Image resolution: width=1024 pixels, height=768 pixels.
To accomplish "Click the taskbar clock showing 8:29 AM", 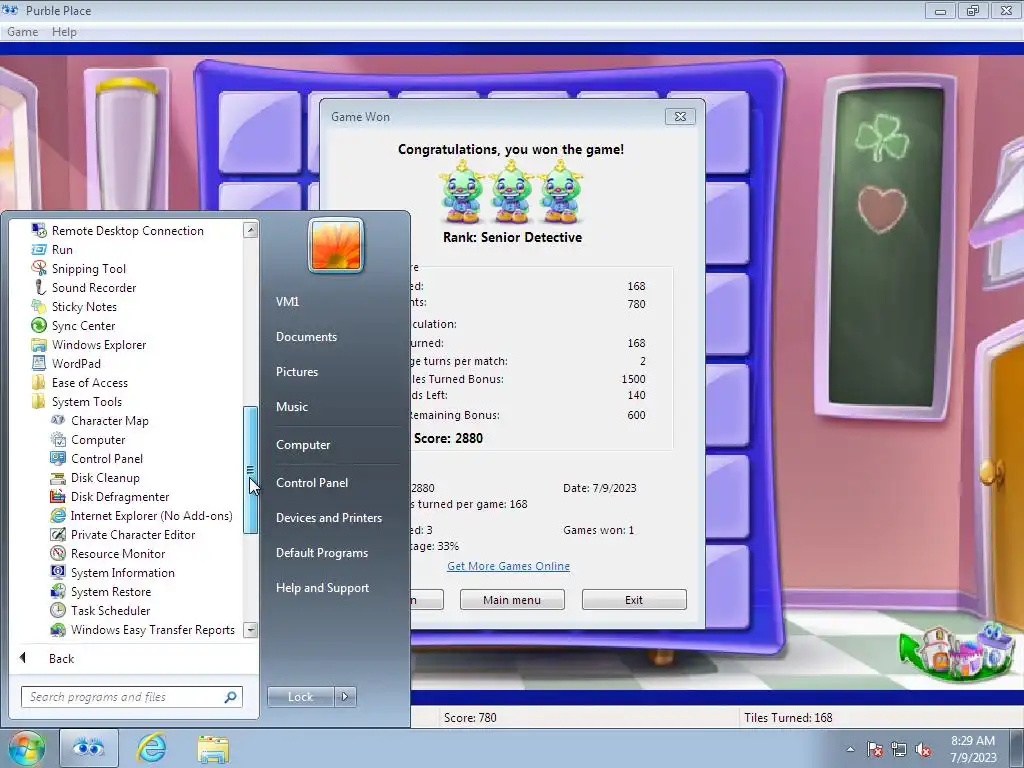I will pyautogui.click(x=973, y=749).
